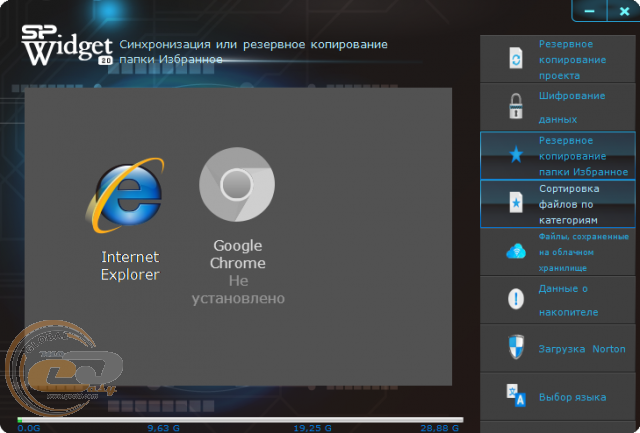Click the '0.0G' capacity marker

coord(29,428)
